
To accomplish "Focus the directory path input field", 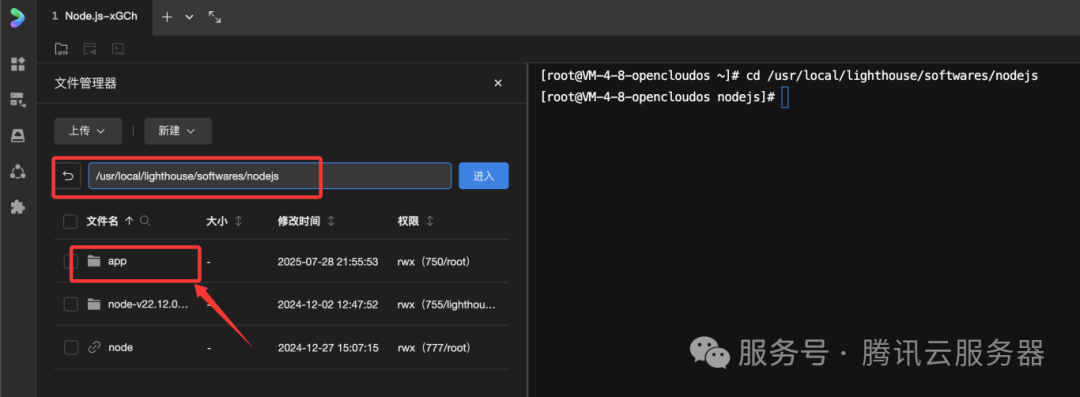I will [269, 176].
